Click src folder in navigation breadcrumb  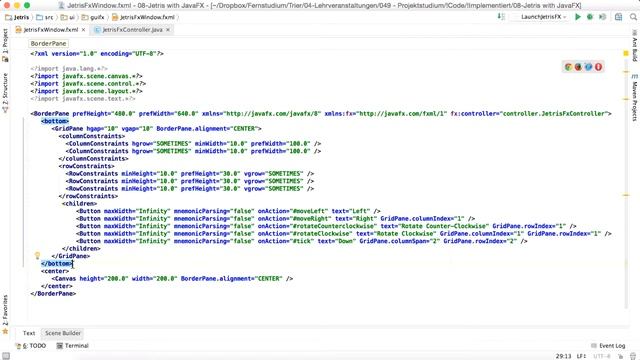[45, 17]
